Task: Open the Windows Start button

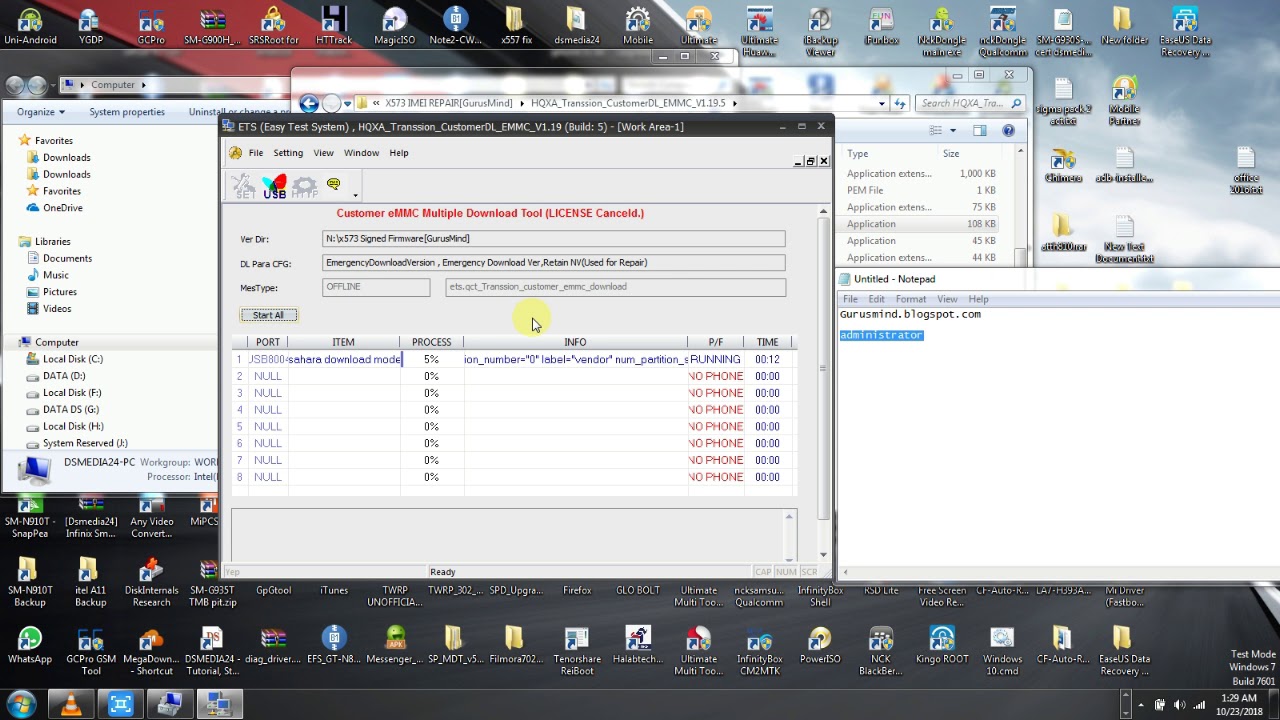Action: tap(21, 704)
